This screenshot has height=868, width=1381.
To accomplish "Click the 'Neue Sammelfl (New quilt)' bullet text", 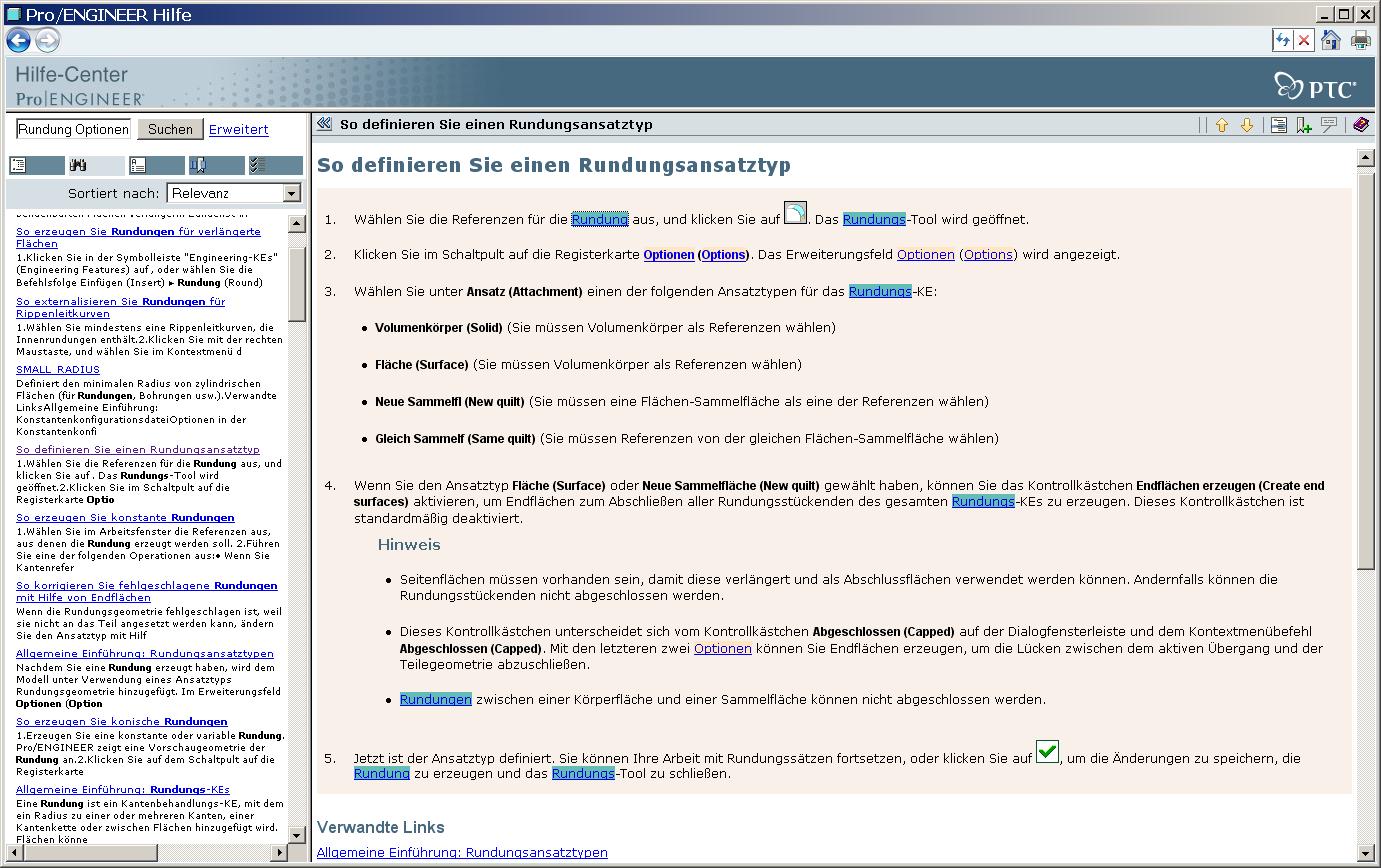I will (x=450, y=401).
